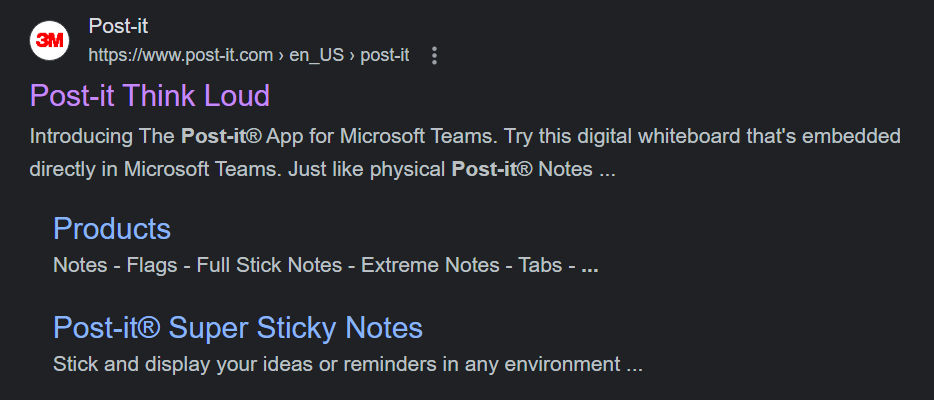
Task: Open the Post-it® Super Sticky Notes link
Action: click(x=238, y=328)
